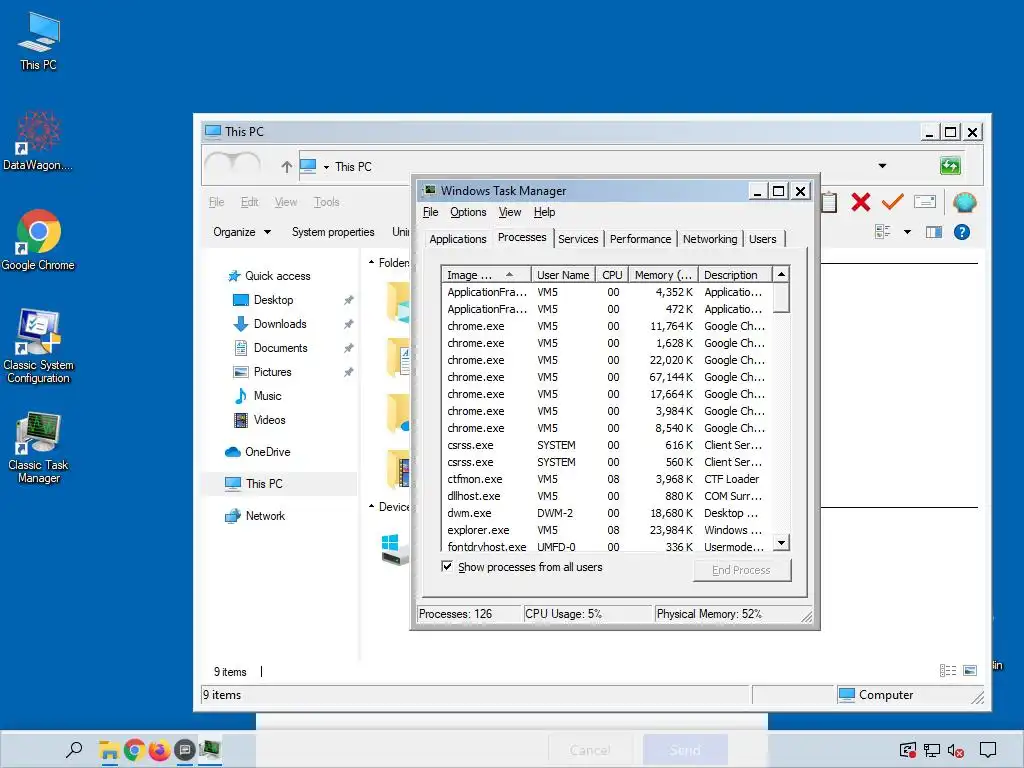
Task: Toggle Show processes from all users checkbox
Action: click(x=447, y=566)
